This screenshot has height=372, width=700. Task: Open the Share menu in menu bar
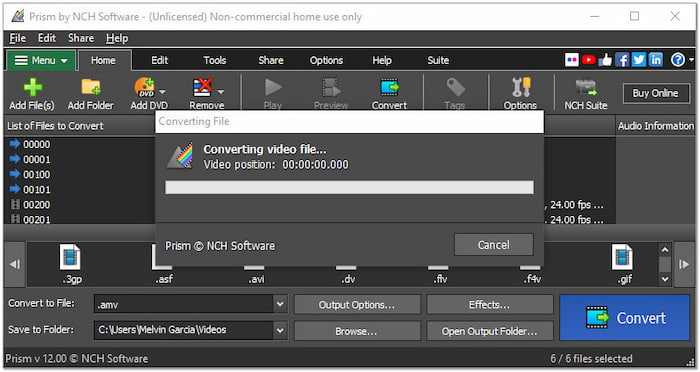point(81,38)
